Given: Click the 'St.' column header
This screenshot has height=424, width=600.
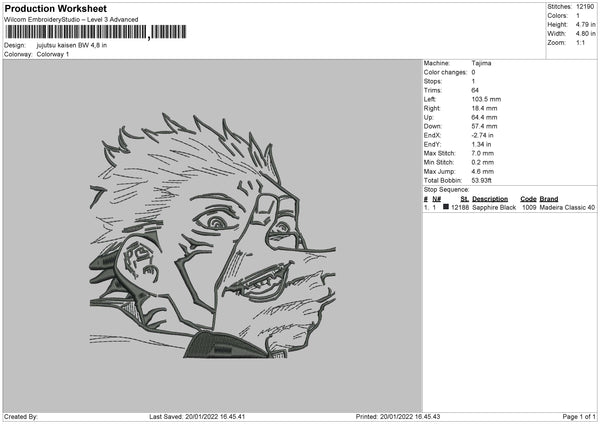Looking at the screenshot, I should [x=465, y=199].
